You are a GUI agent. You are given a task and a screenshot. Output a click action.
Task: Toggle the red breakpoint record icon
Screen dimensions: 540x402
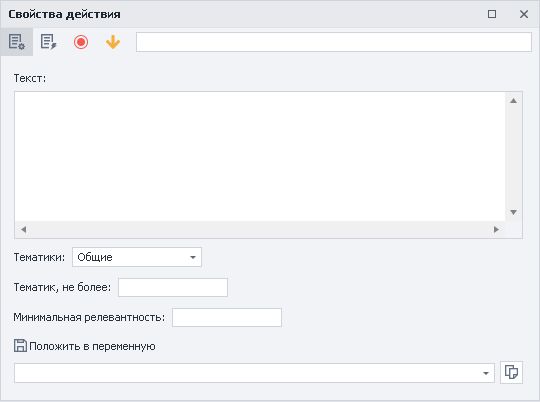[x=81, y=42]
